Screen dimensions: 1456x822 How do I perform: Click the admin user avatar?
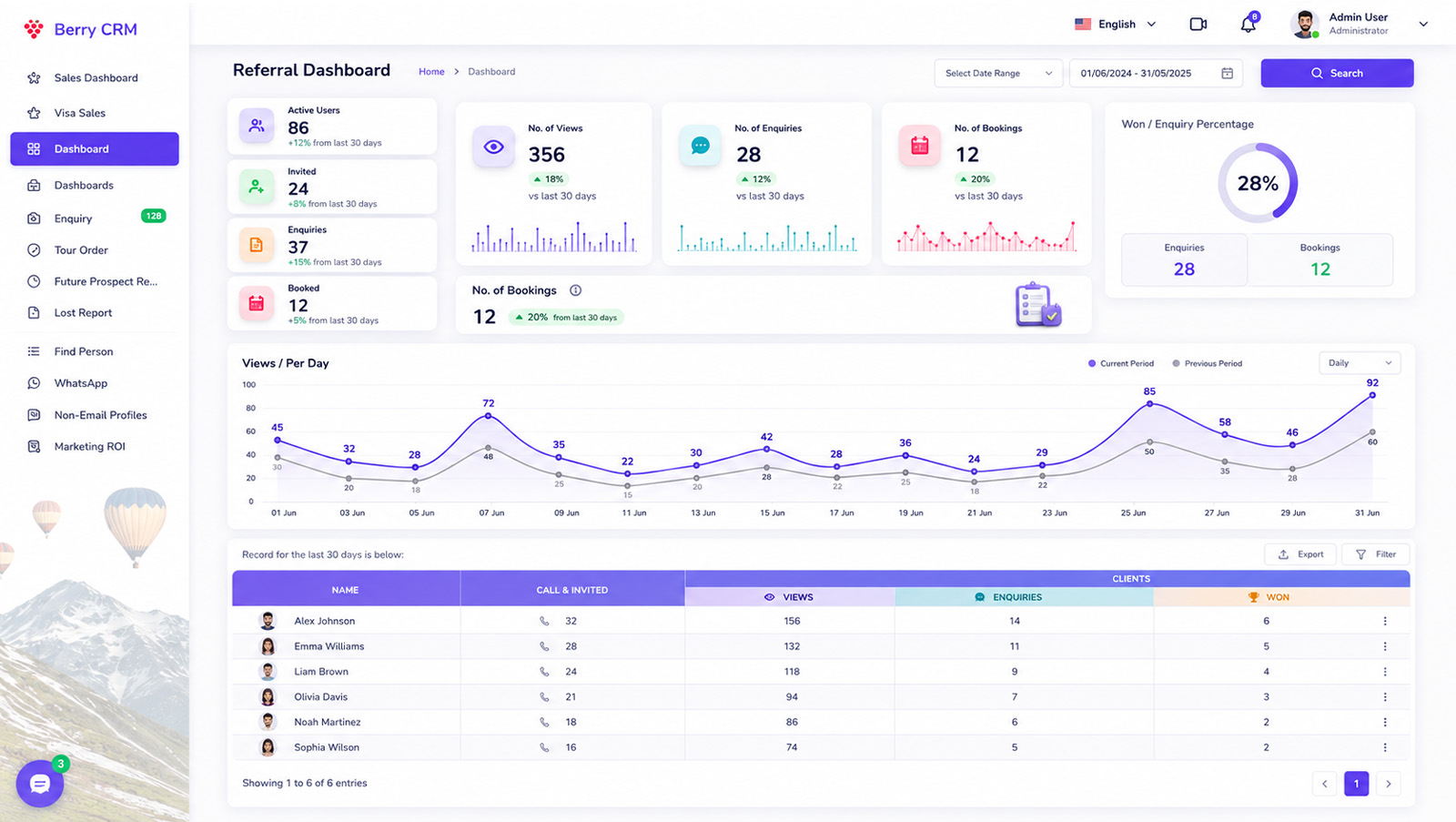(1305, 25)
